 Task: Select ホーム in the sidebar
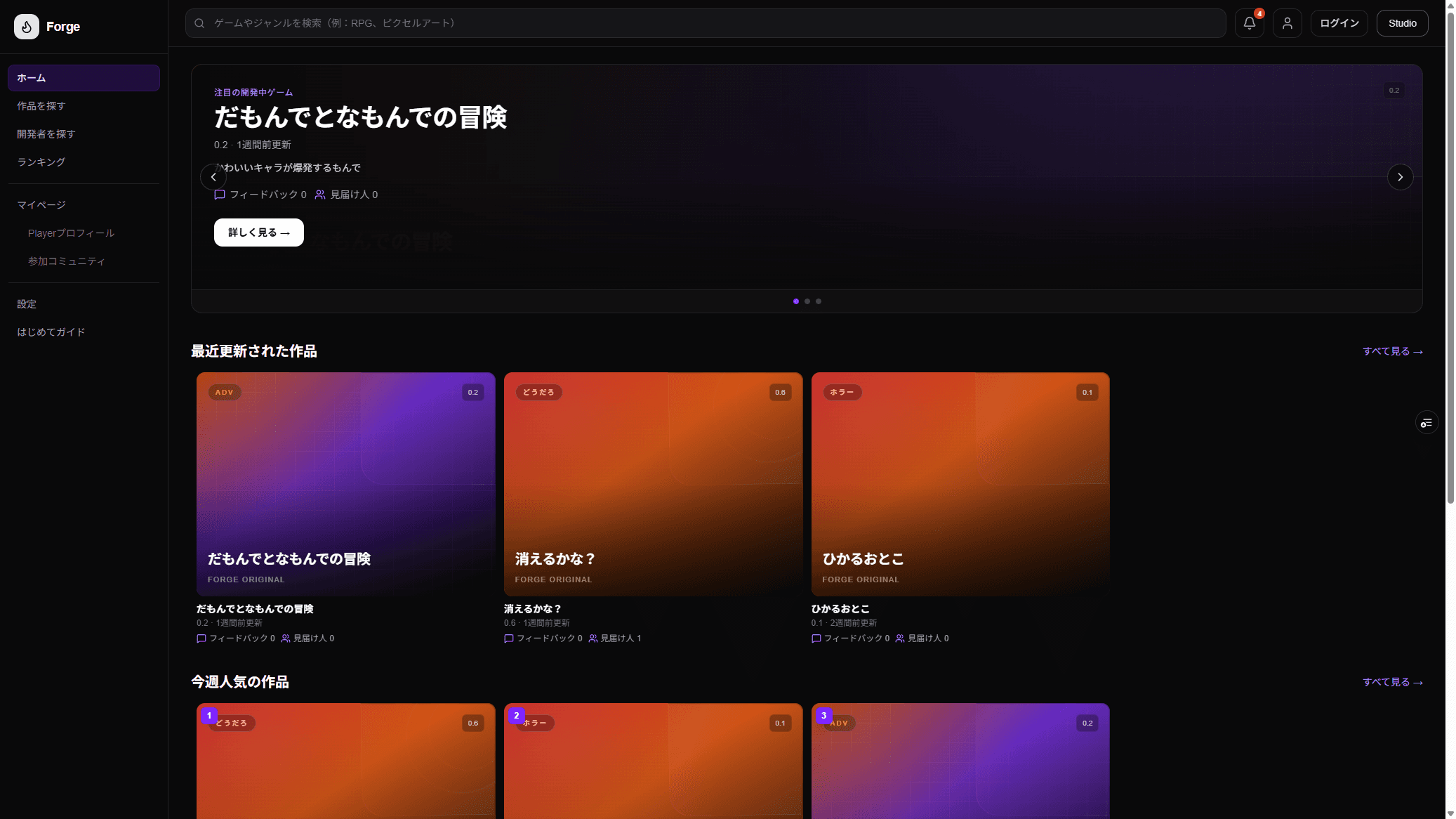(84, 78)
